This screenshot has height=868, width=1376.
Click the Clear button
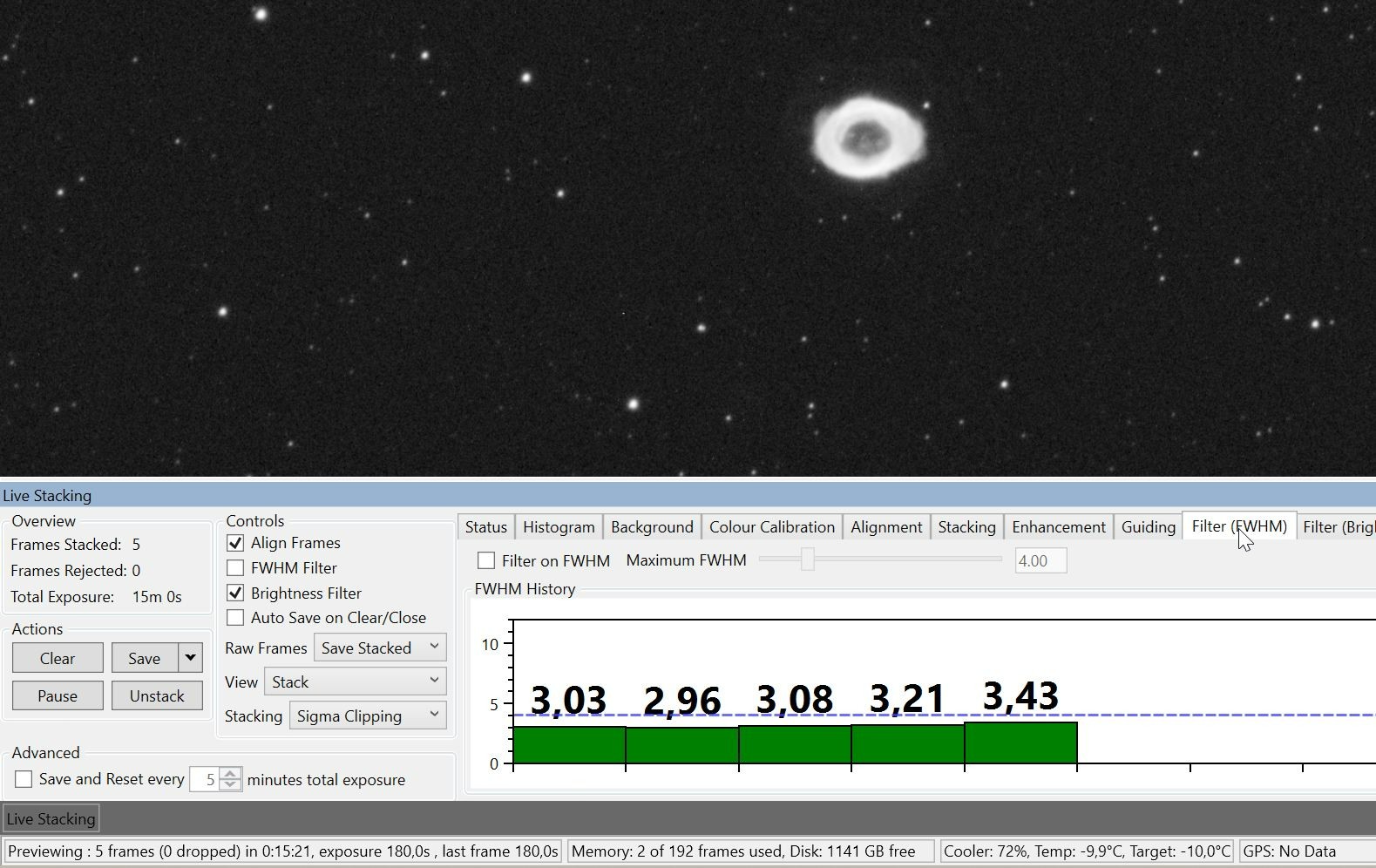point(58,658)
